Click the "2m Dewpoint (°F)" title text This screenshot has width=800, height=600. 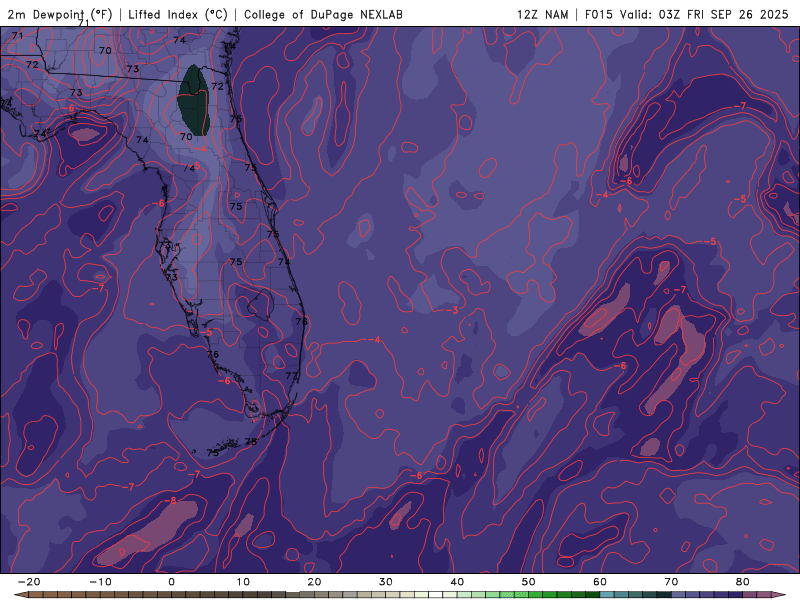60,14
